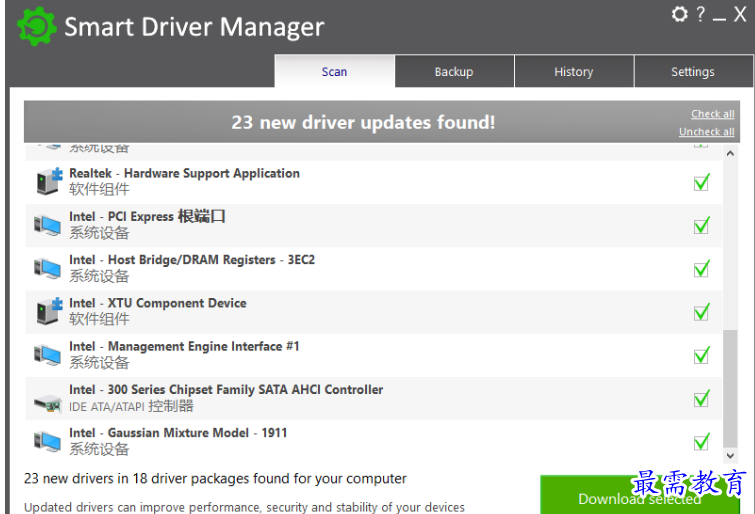Click the Management Engine Interface device icon

47,355
